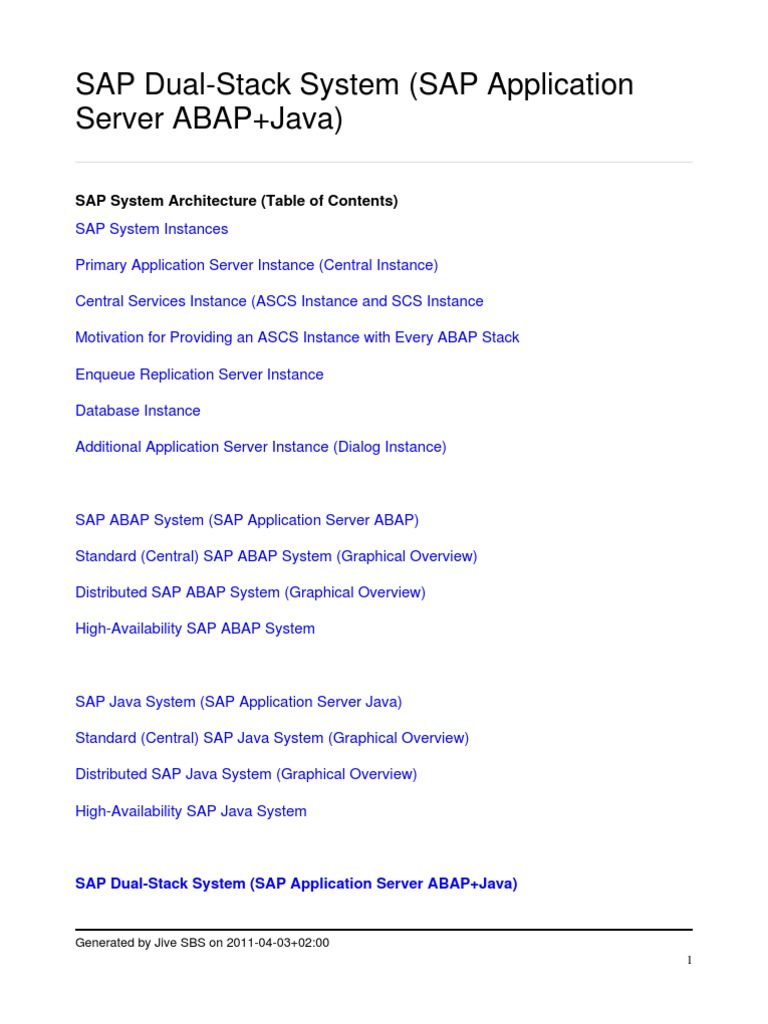Open Central Services Instance (ASCS and SCS) link
This screenshot has width=768, height=1024.
pyautogui.click(x=279, y=301)
